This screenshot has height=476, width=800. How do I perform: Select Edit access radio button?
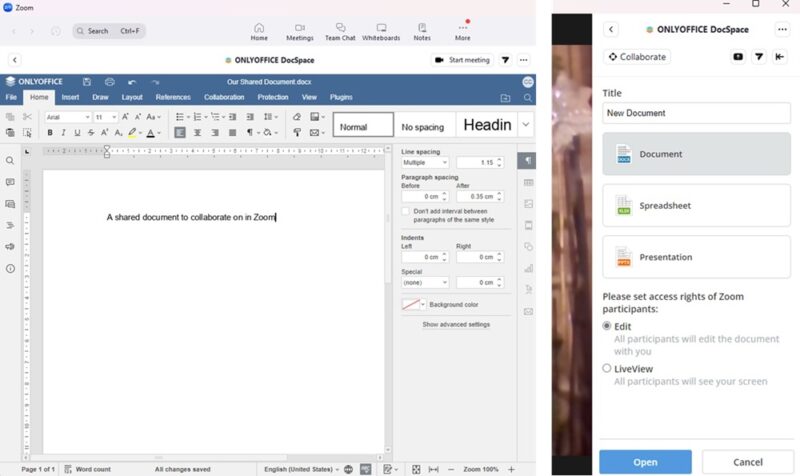pyautogui.click(x=607, y=326)
